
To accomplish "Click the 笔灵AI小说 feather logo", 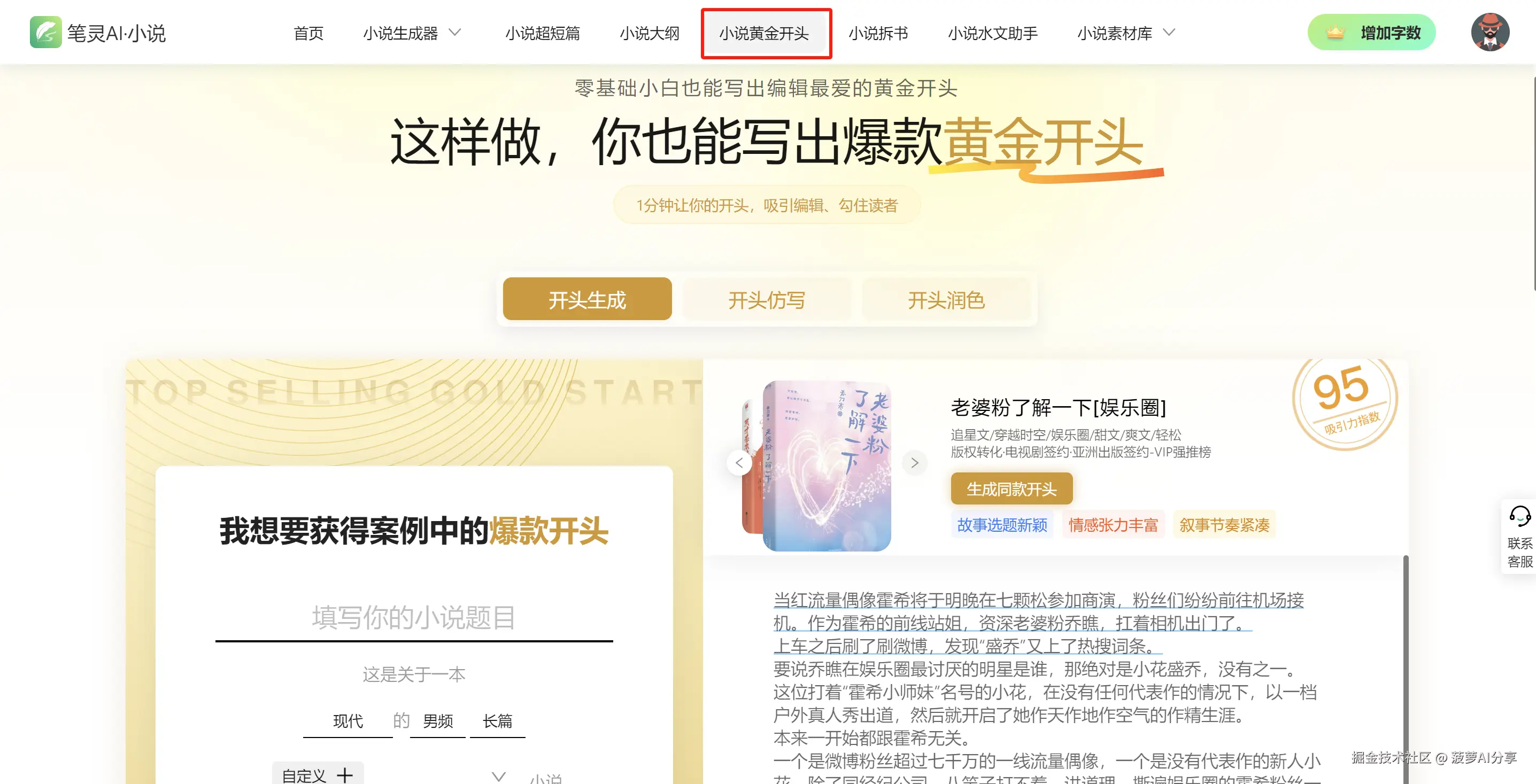I will (x=45, y=32).
